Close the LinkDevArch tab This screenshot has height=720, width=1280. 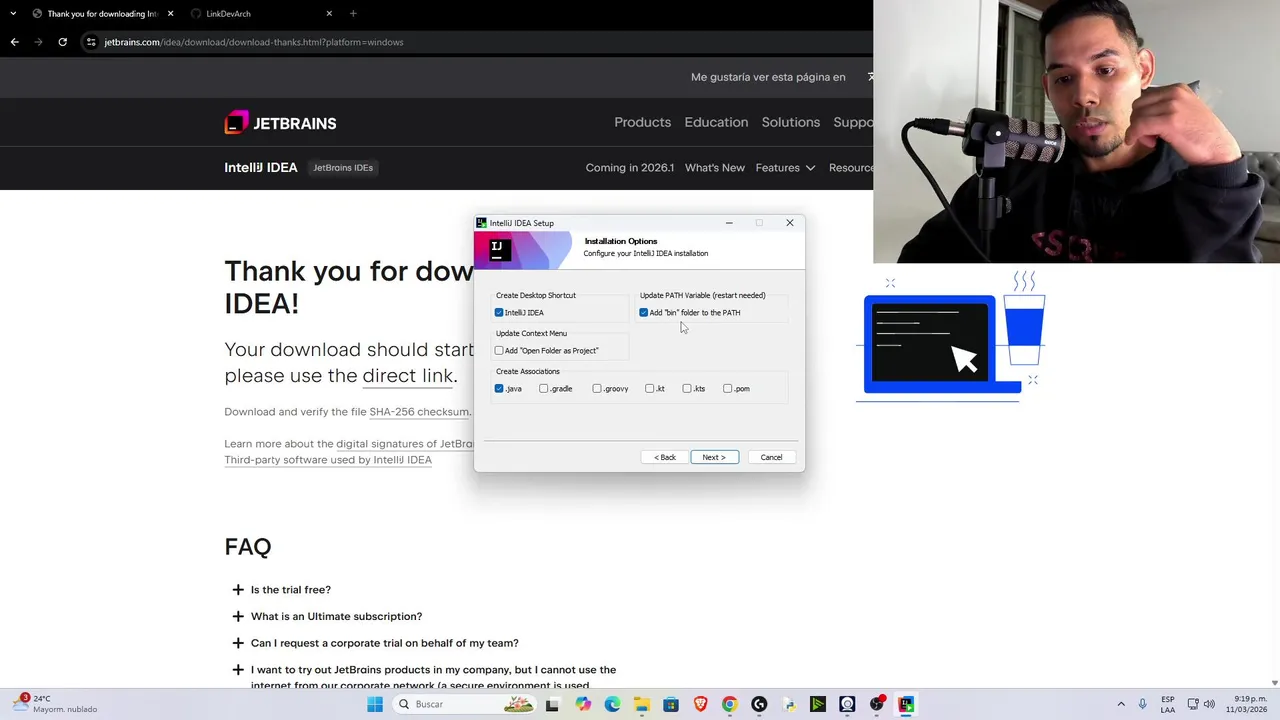point(329,14)
